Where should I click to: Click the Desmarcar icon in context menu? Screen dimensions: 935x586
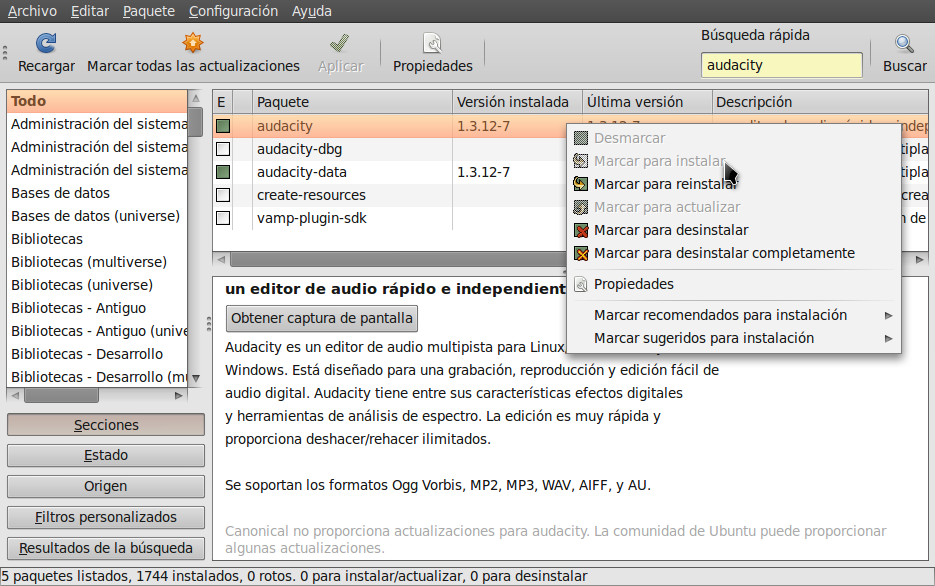581,138
